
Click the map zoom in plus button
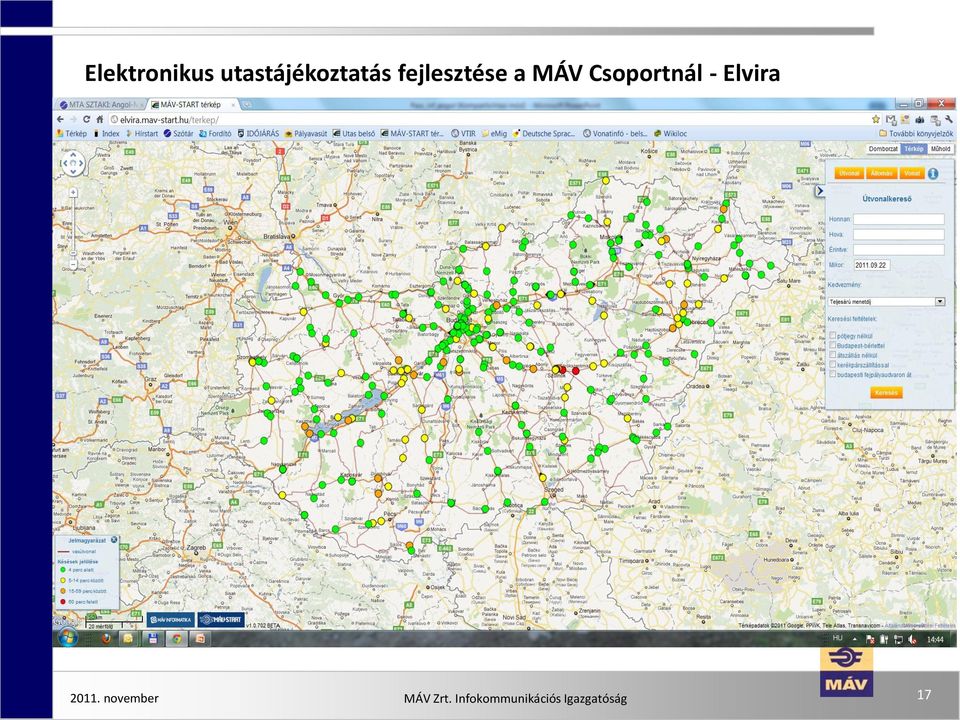point(73,193)
